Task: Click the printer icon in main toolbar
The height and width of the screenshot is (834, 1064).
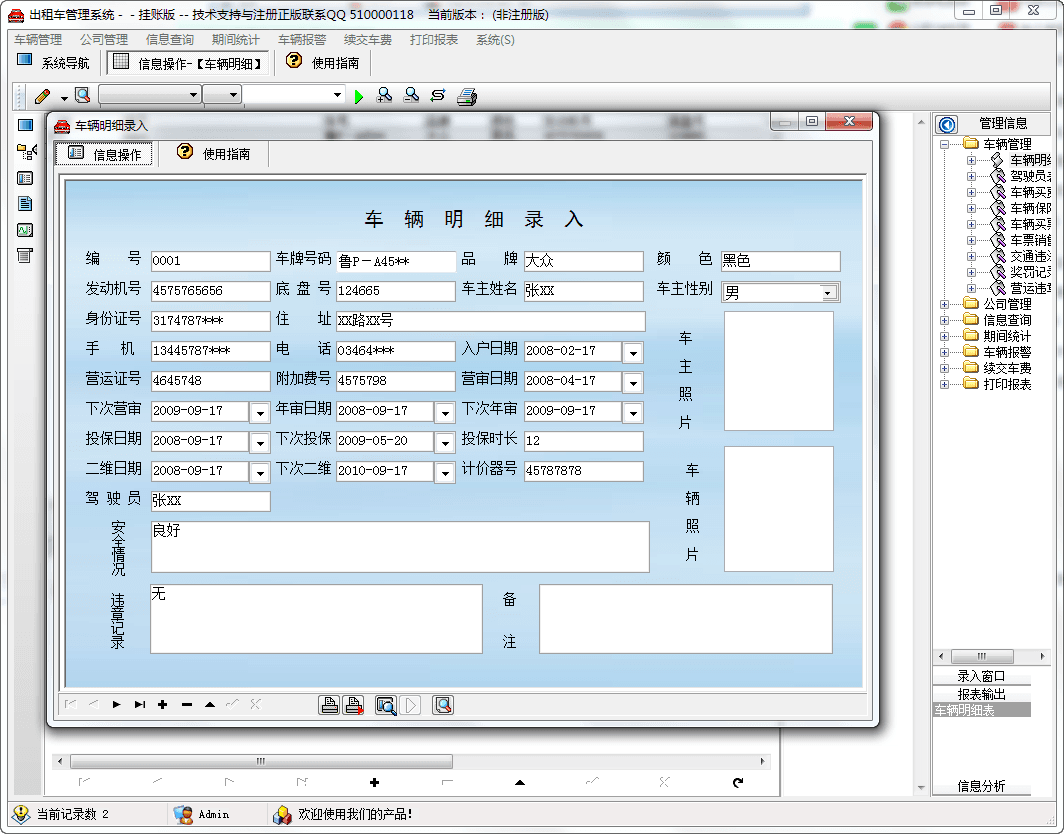Action: tap(467, 96)
